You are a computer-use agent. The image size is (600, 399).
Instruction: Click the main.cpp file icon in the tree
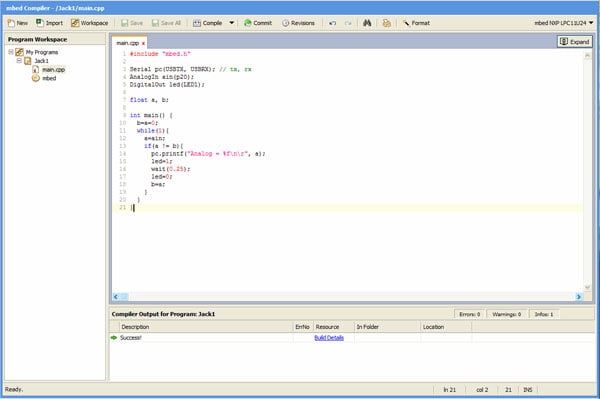tap(36, 69)
